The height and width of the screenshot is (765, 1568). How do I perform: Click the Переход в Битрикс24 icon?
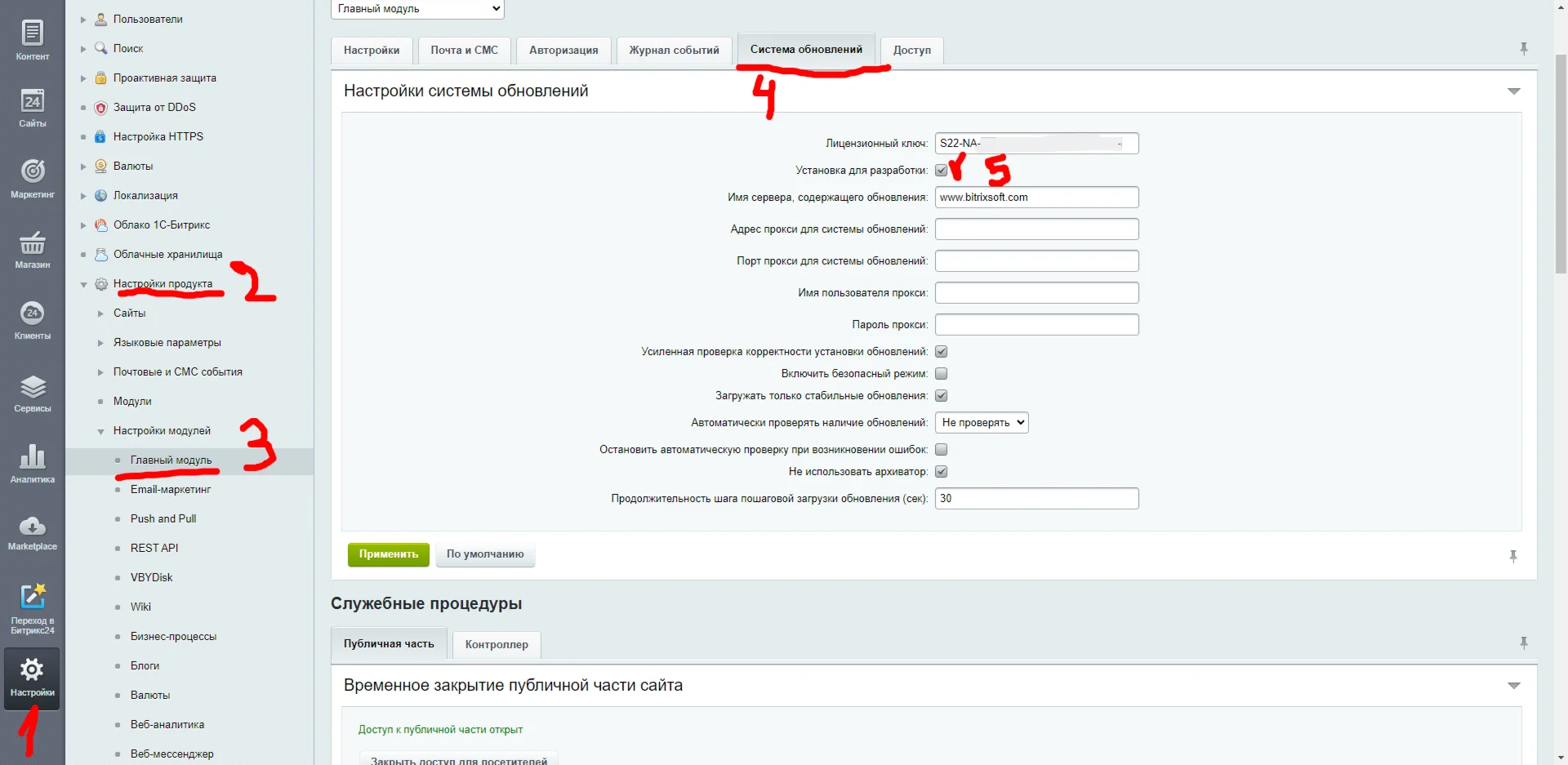click(33, 597)
